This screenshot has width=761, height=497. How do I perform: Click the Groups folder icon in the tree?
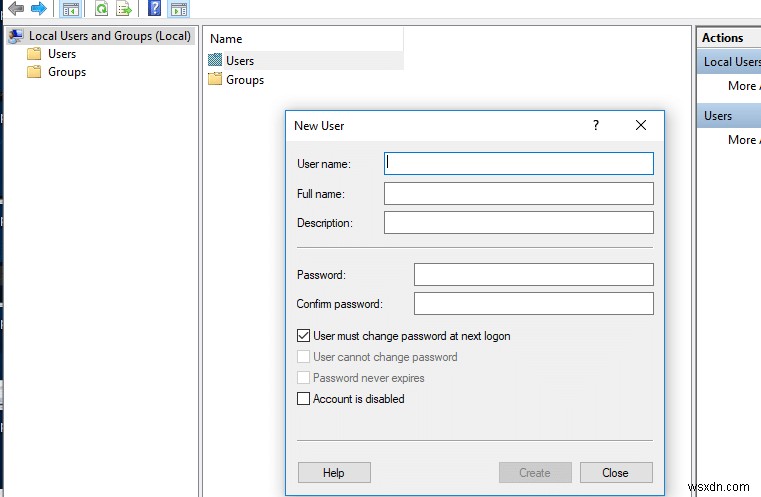34,72
